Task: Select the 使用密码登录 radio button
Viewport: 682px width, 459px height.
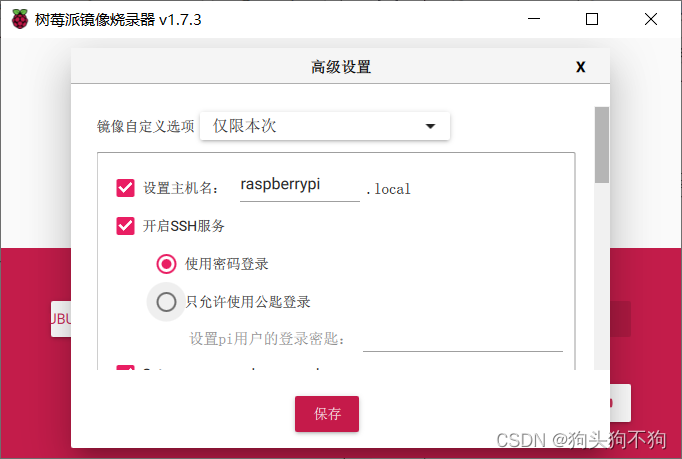Action: click(166, 264)
